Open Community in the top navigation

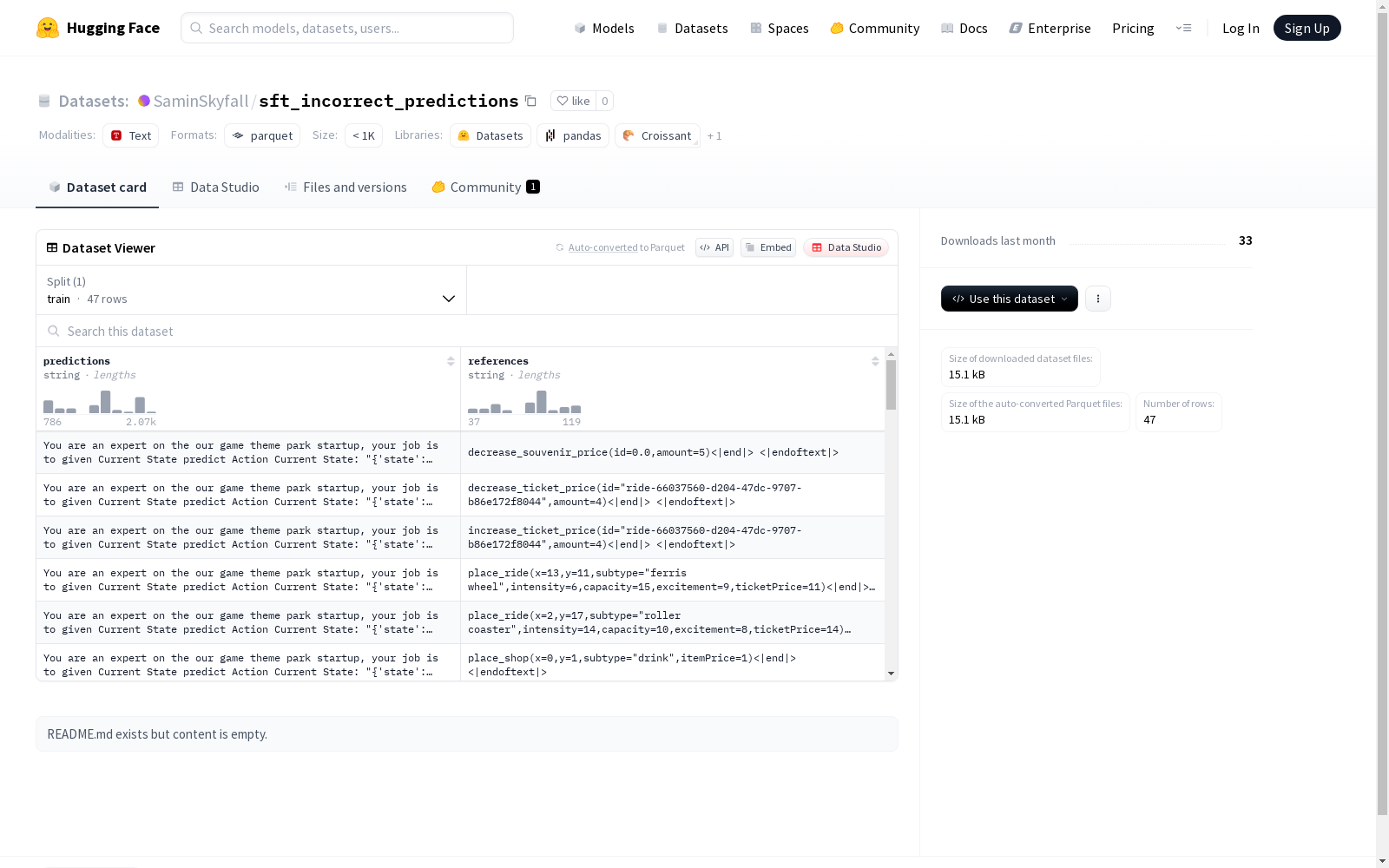(x=874, y=28)
